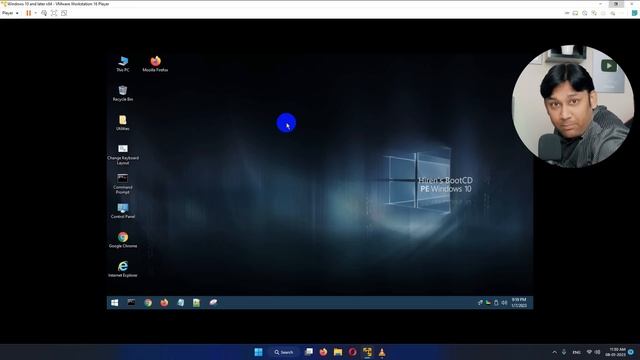Launch Google Chrome desktop shortcut
The width and height of the screenshot is (640, 360).
[x=123, y=240]
